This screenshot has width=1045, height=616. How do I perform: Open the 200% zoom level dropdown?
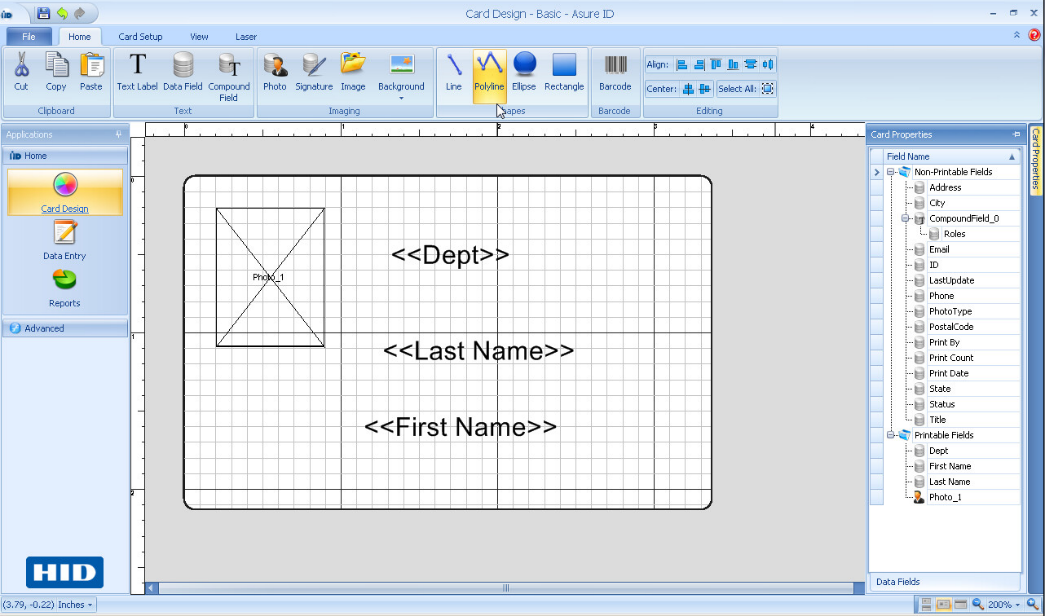coord(1018,605)
